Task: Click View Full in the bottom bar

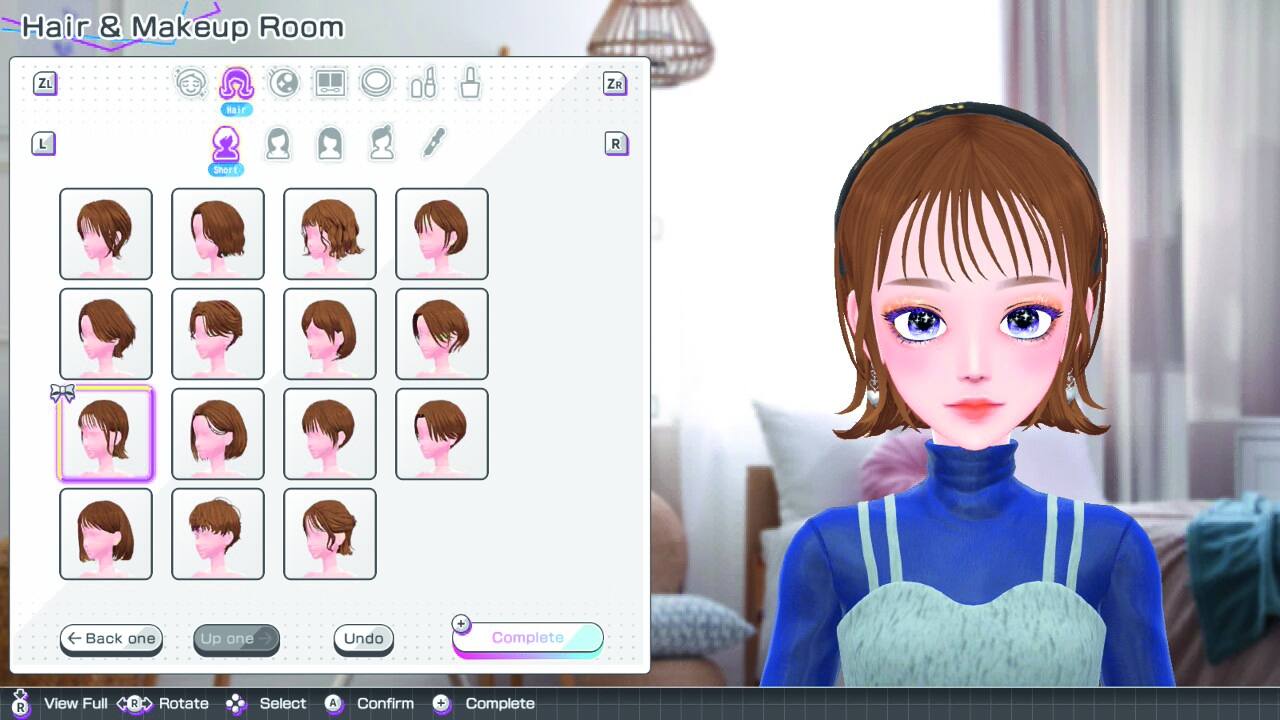Action: [76, 703]
